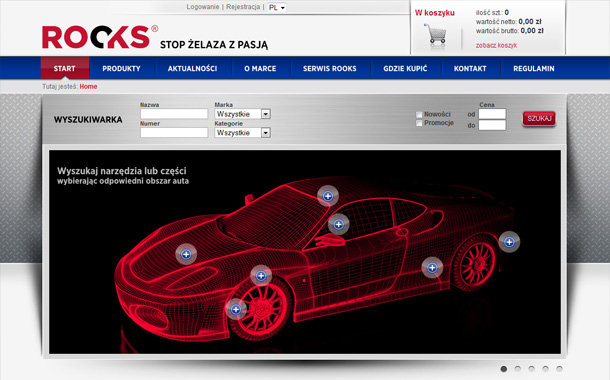Image resolution: width=610 pixels, height=380 pixels.
Task: Select the second slider pagination dot
Action: click(x=517, y=368)
